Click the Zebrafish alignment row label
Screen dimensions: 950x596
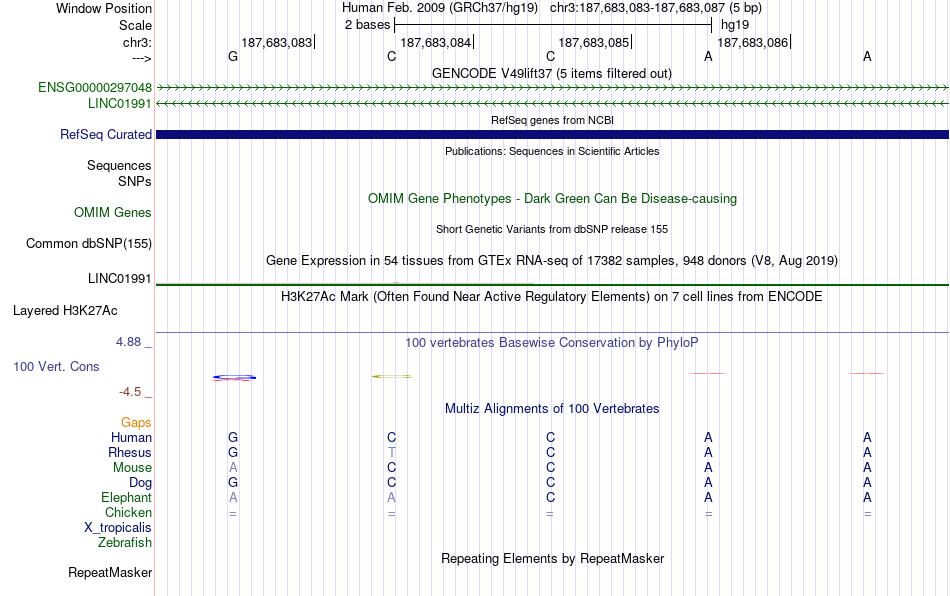click(x=125, y=543)
